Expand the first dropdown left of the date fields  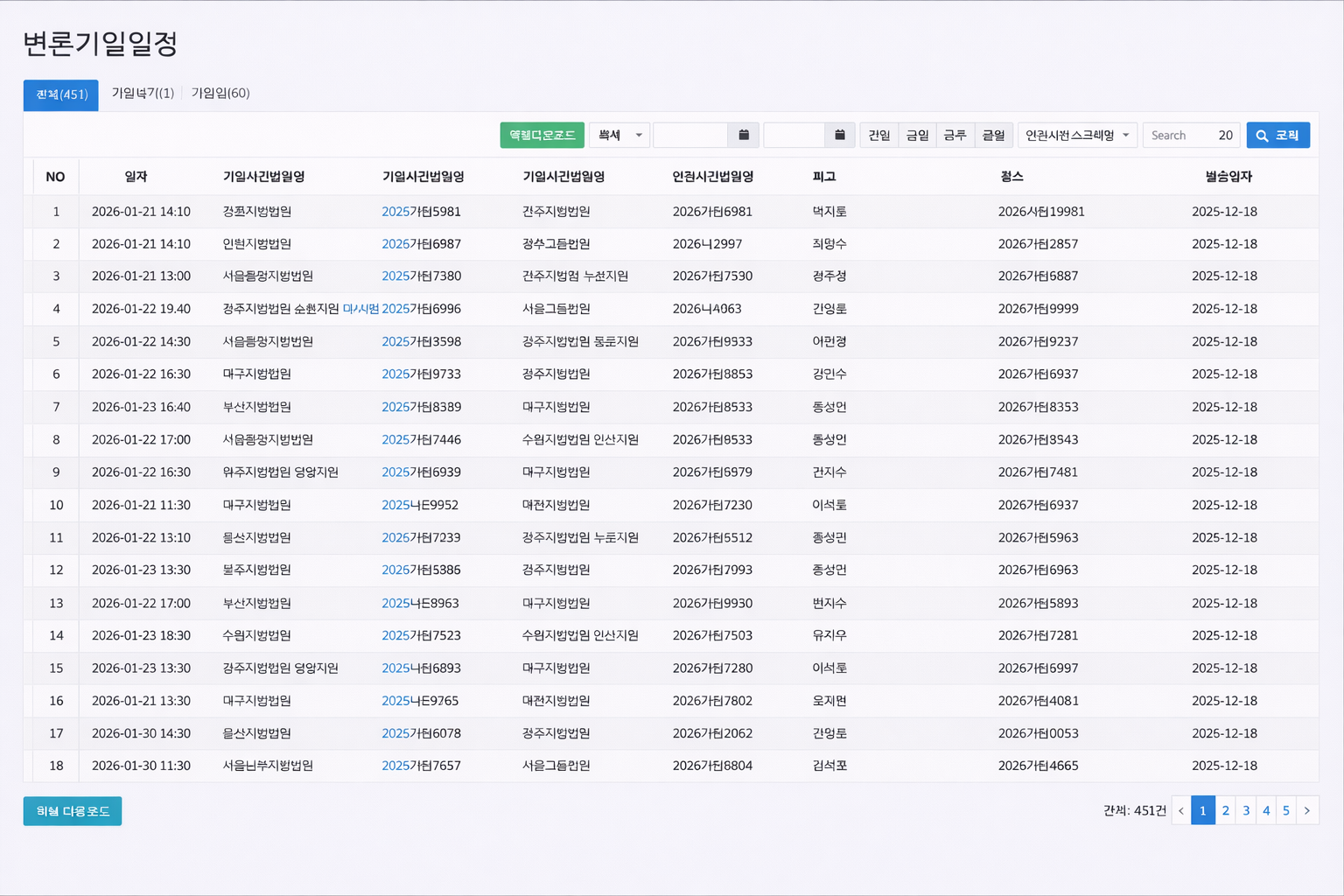(x=619, y=135)
